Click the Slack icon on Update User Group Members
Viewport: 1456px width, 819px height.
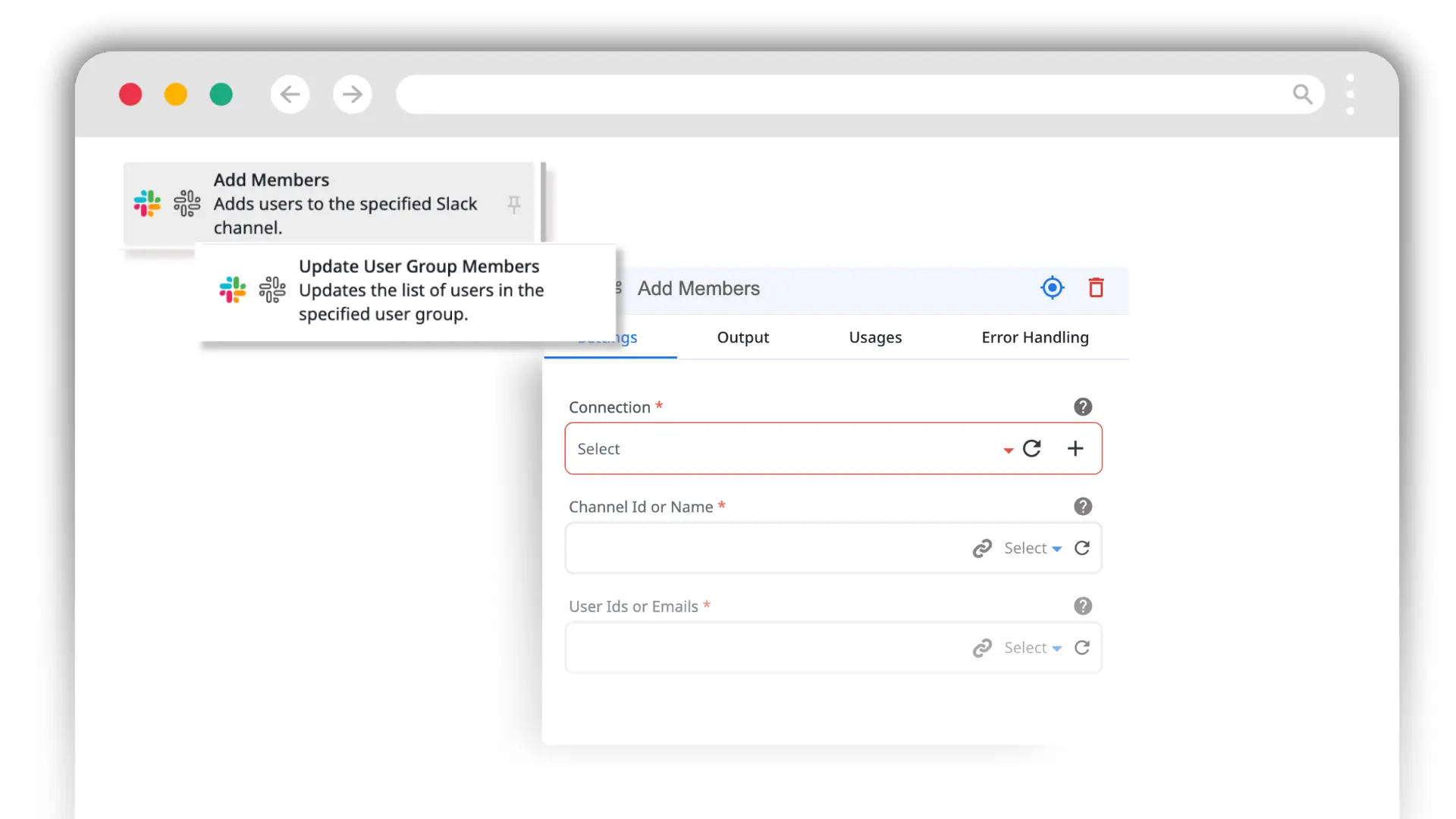[x=233, y=290]
